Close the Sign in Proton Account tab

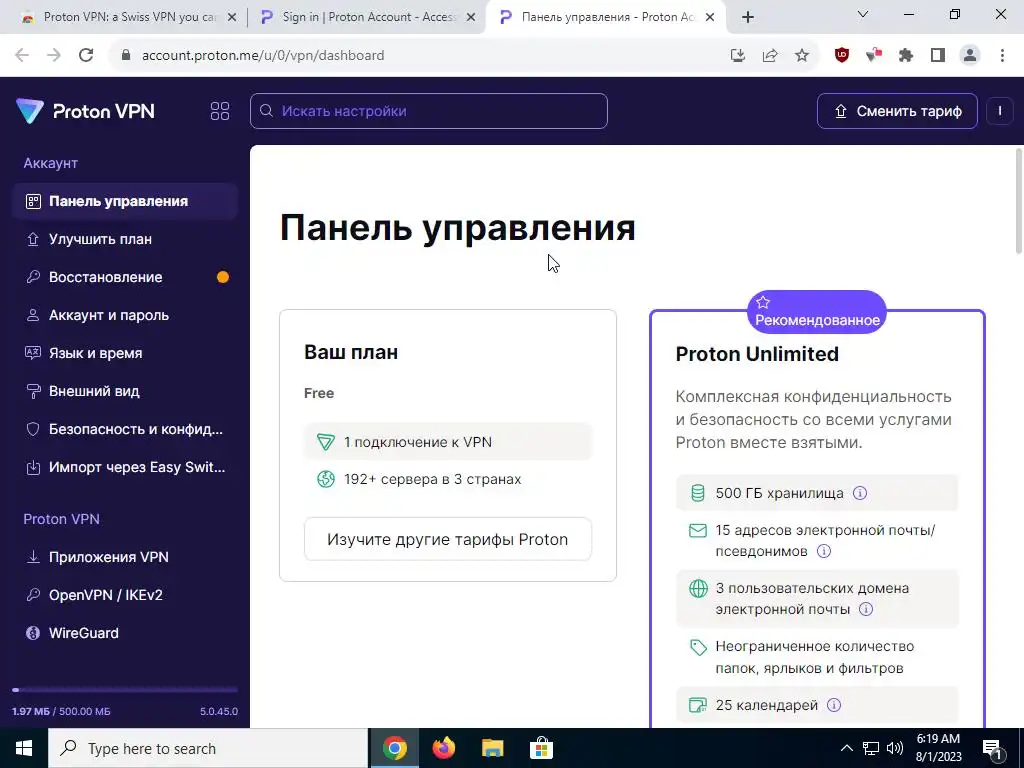471,17
